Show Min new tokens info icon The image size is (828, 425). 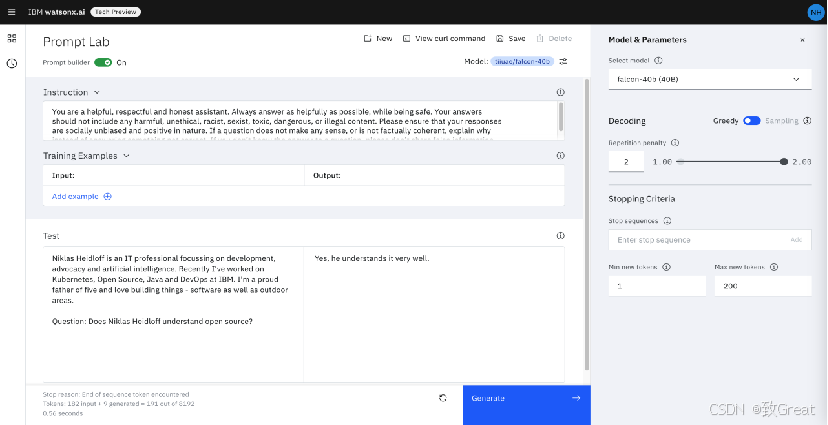666,267
